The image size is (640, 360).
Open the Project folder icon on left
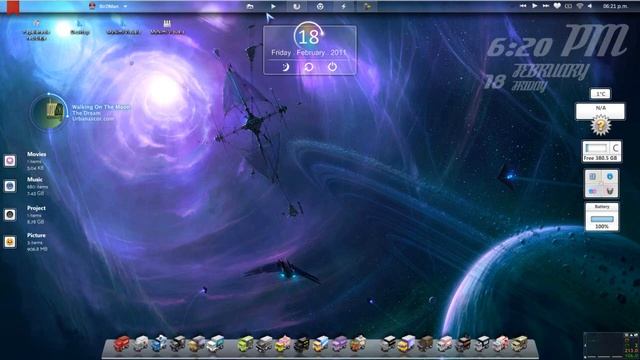(10, 215)
